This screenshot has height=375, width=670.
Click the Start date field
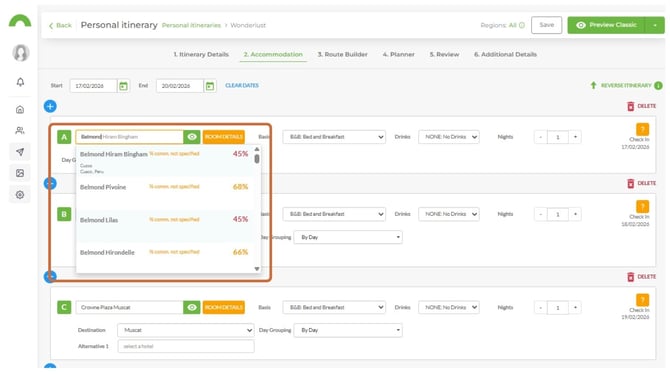[93, 86]
